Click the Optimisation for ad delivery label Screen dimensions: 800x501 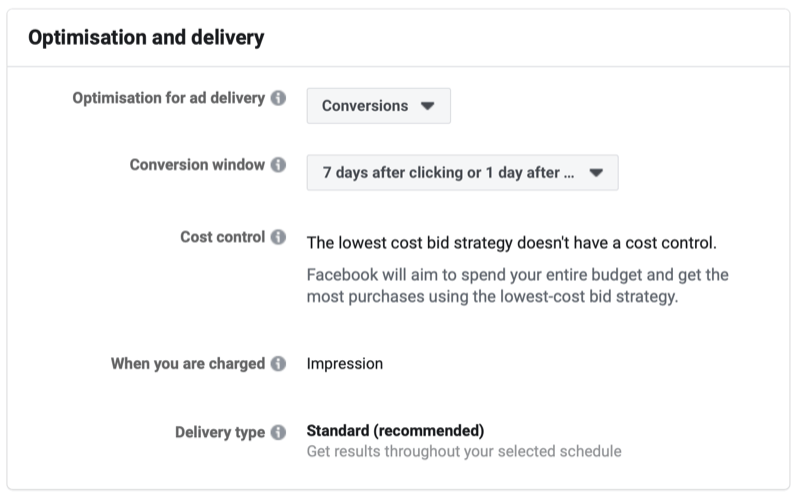point(169,99)
